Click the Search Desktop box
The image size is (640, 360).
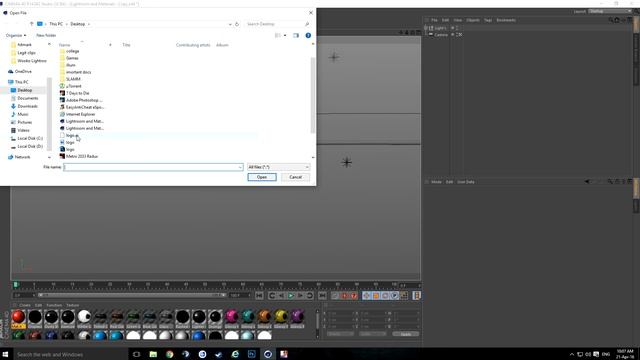point(277,24)
